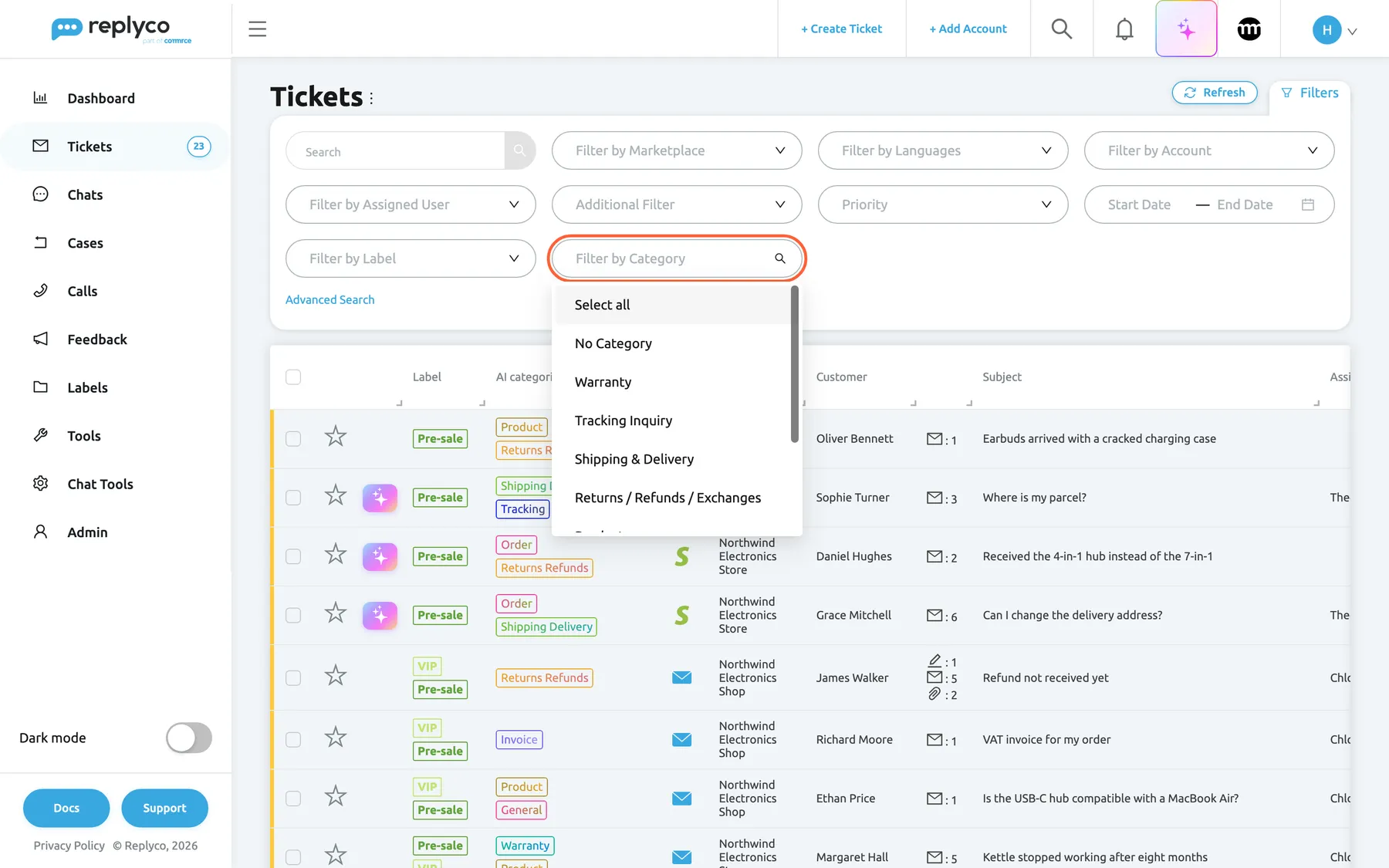Viewport: 1389px width, 868px height.
Task: Click the H user avatar
Action: coord(1326,29)
